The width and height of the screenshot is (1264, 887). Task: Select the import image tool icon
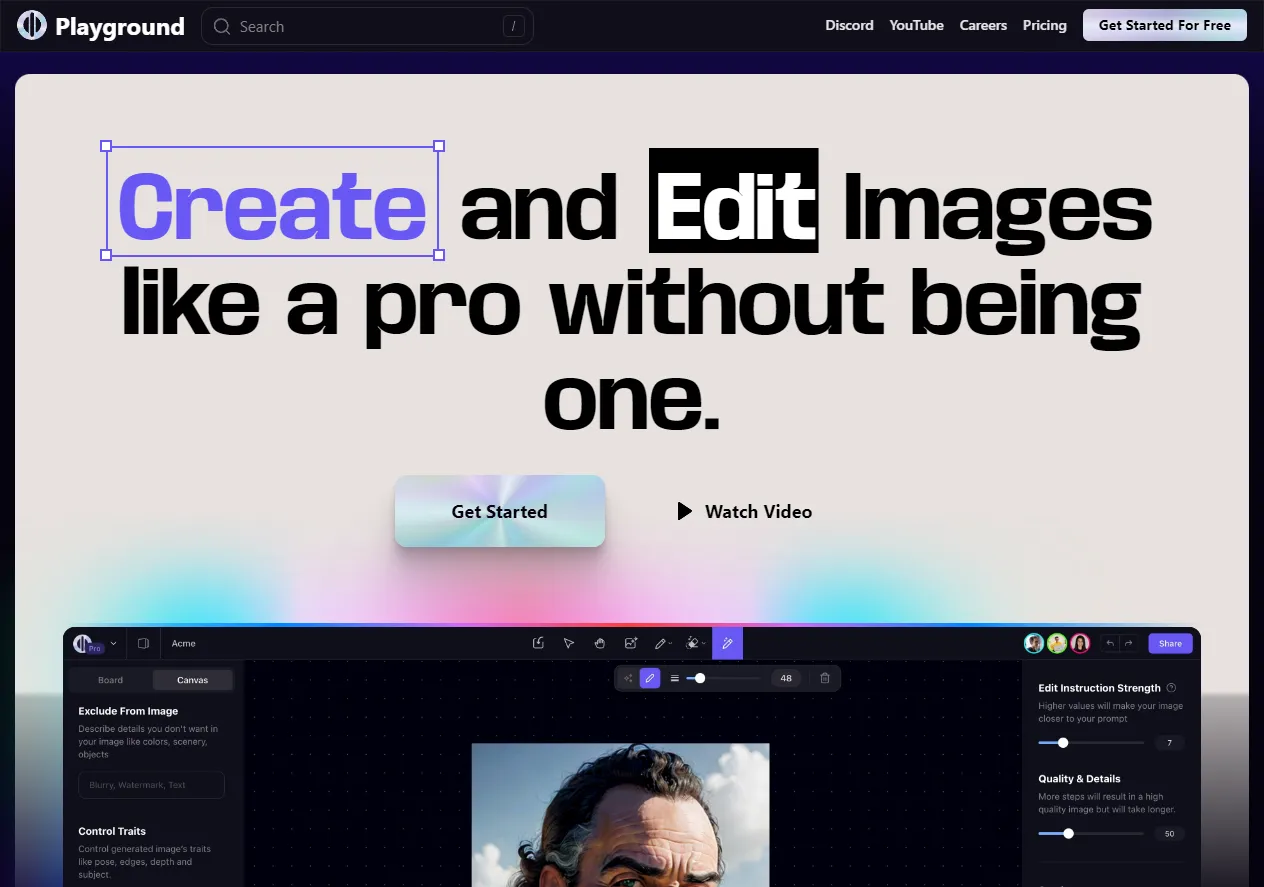538,643
